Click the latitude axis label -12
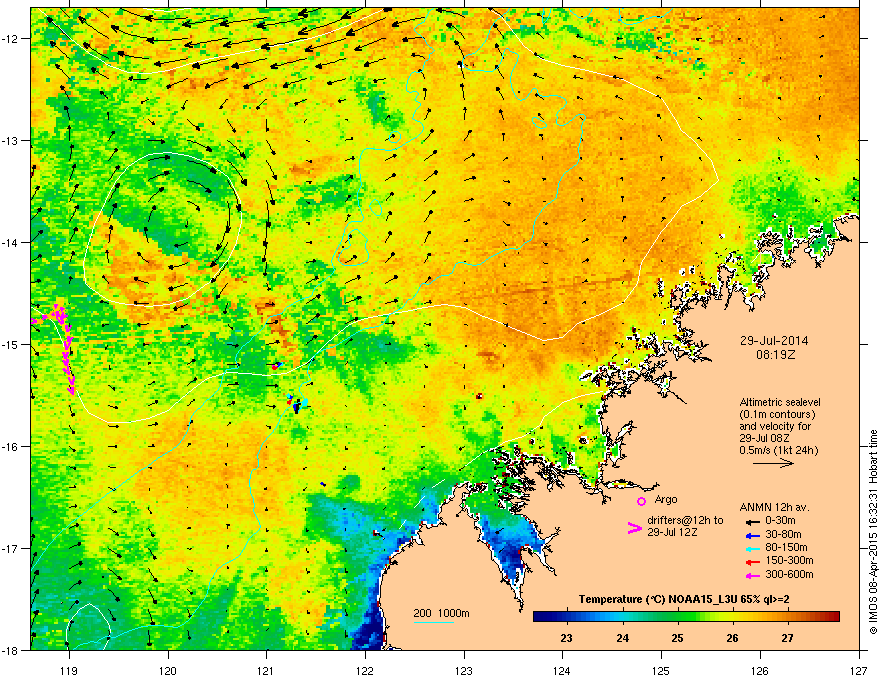This screenshot has height=680, width=880. pos(12,38)
